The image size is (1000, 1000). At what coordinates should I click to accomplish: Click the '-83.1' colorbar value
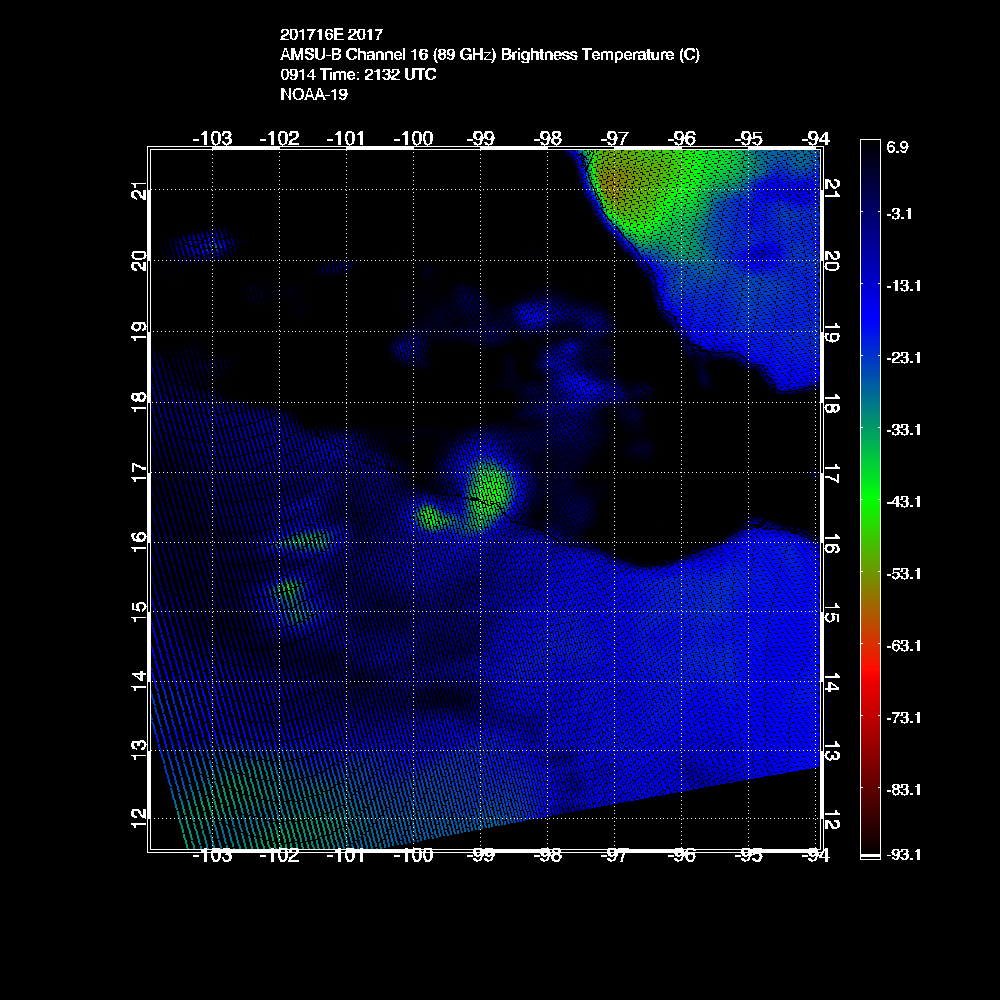[903, 790]
